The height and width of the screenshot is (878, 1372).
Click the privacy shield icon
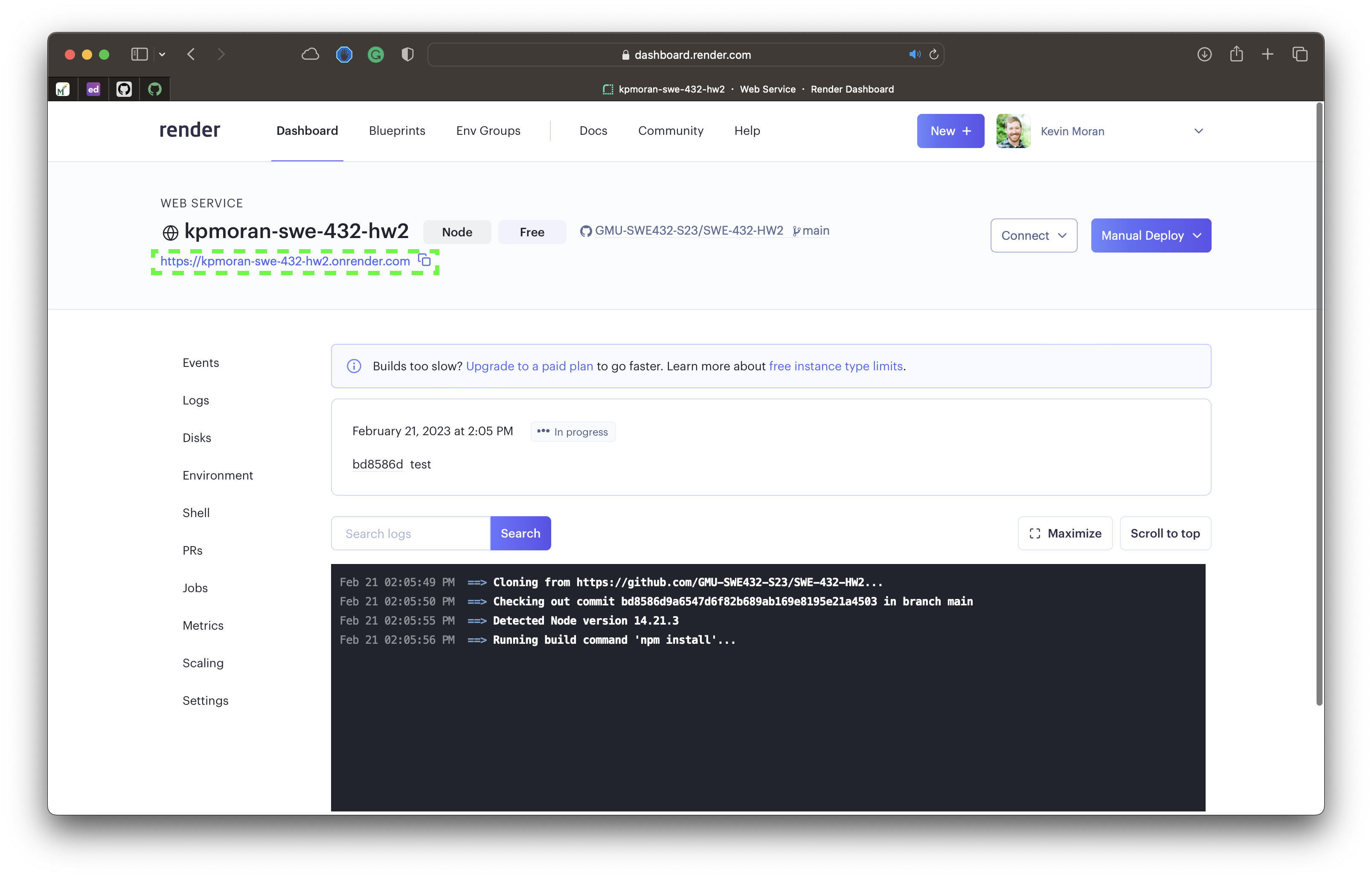pyautogui.click(x=407, y=54)
